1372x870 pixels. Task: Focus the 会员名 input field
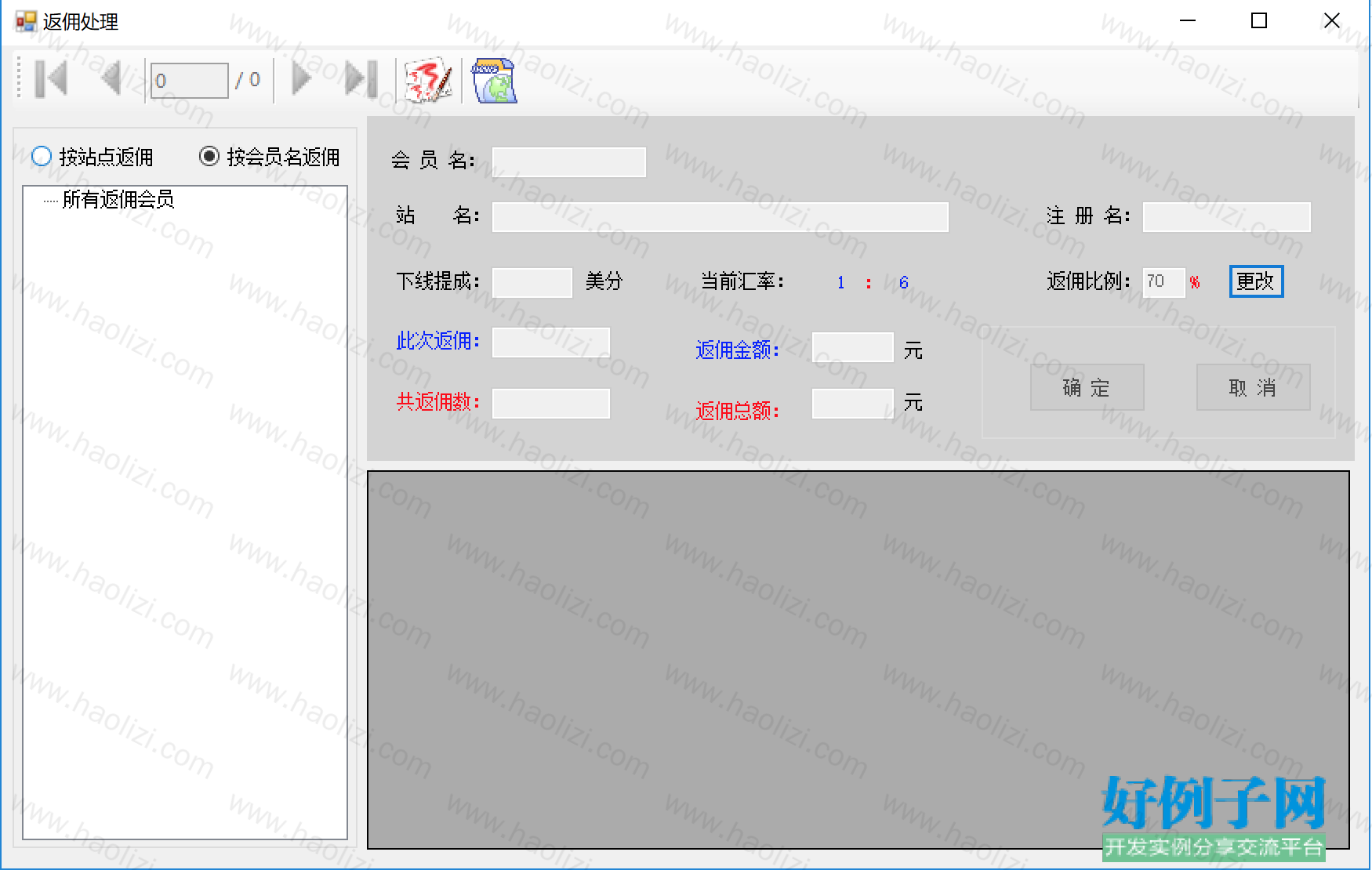click(x=569, y=162)
